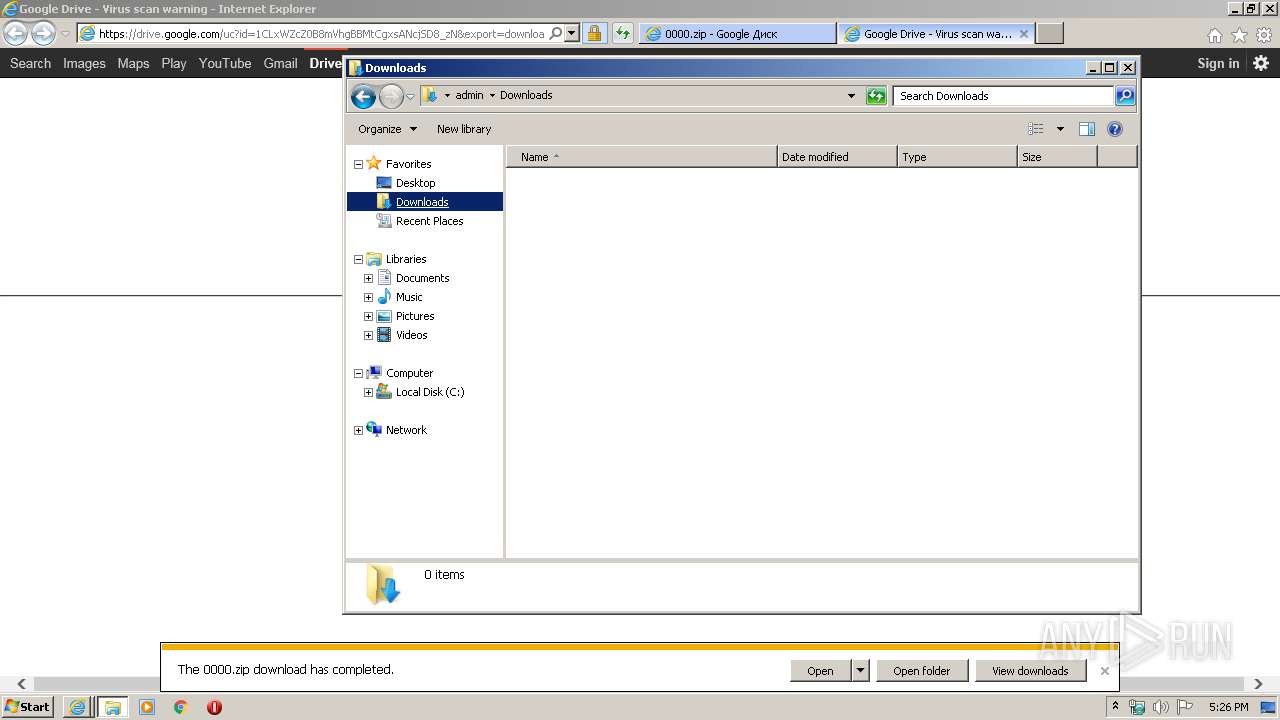Open YouTube in Google bar
Image resolution: width=1280 pixels, height=720 pixels.
(x=225, y=63)
